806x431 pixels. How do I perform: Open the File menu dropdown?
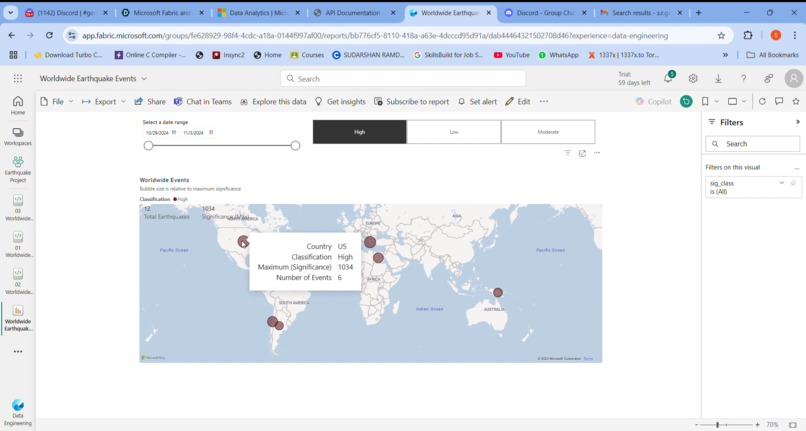tap(57, 101)
